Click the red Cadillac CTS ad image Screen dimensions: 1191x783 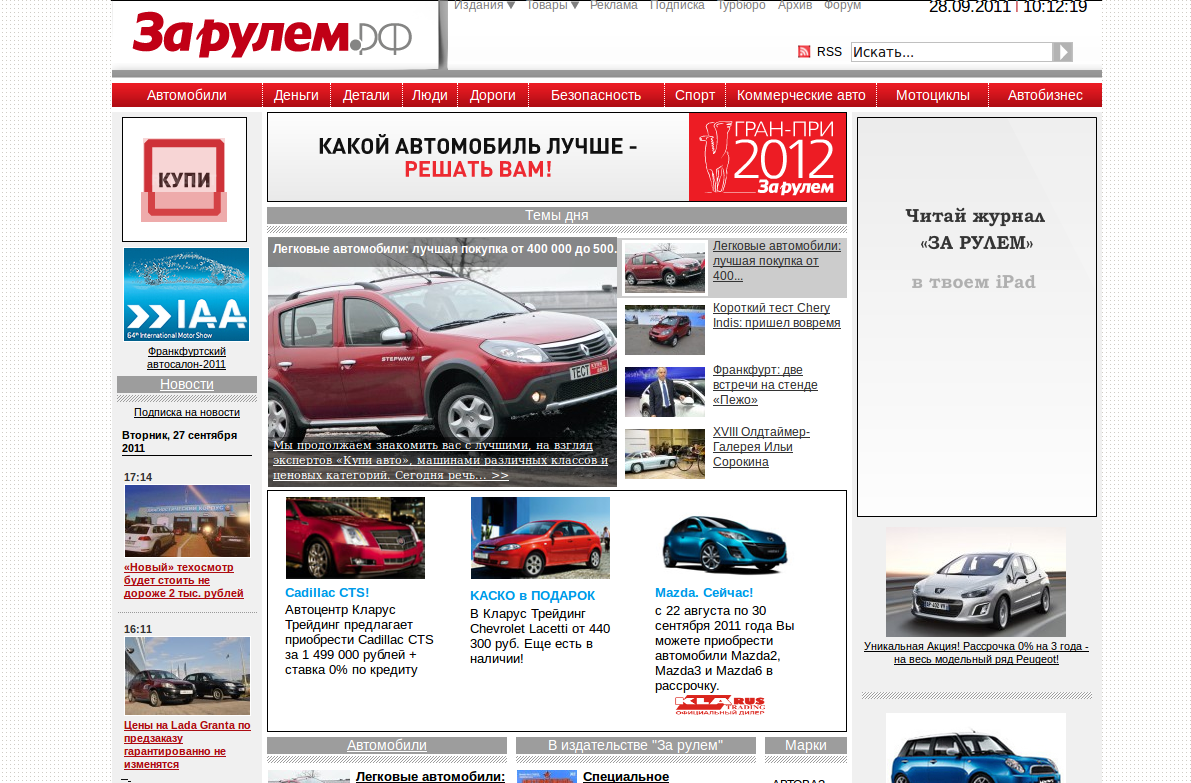tap(355, 538)
